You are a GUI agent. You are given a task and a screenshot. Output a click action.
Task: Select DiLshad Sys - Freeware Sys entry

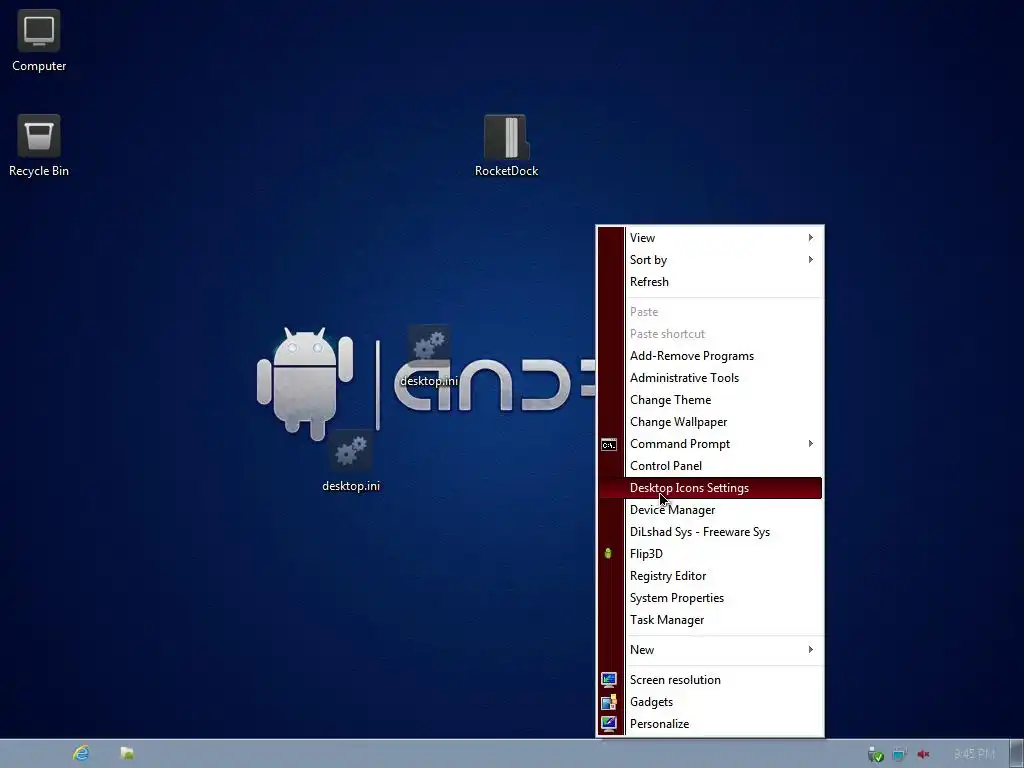point(711,532)
